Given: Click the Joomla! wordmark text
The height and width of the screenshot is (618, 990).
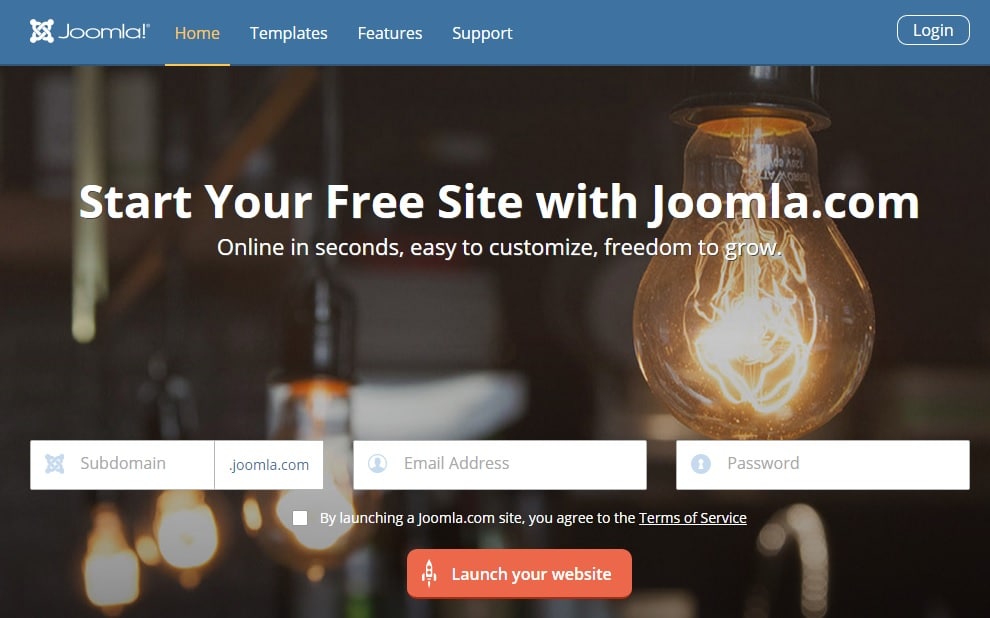Looking at the screenshot, I should click(104, 32).
